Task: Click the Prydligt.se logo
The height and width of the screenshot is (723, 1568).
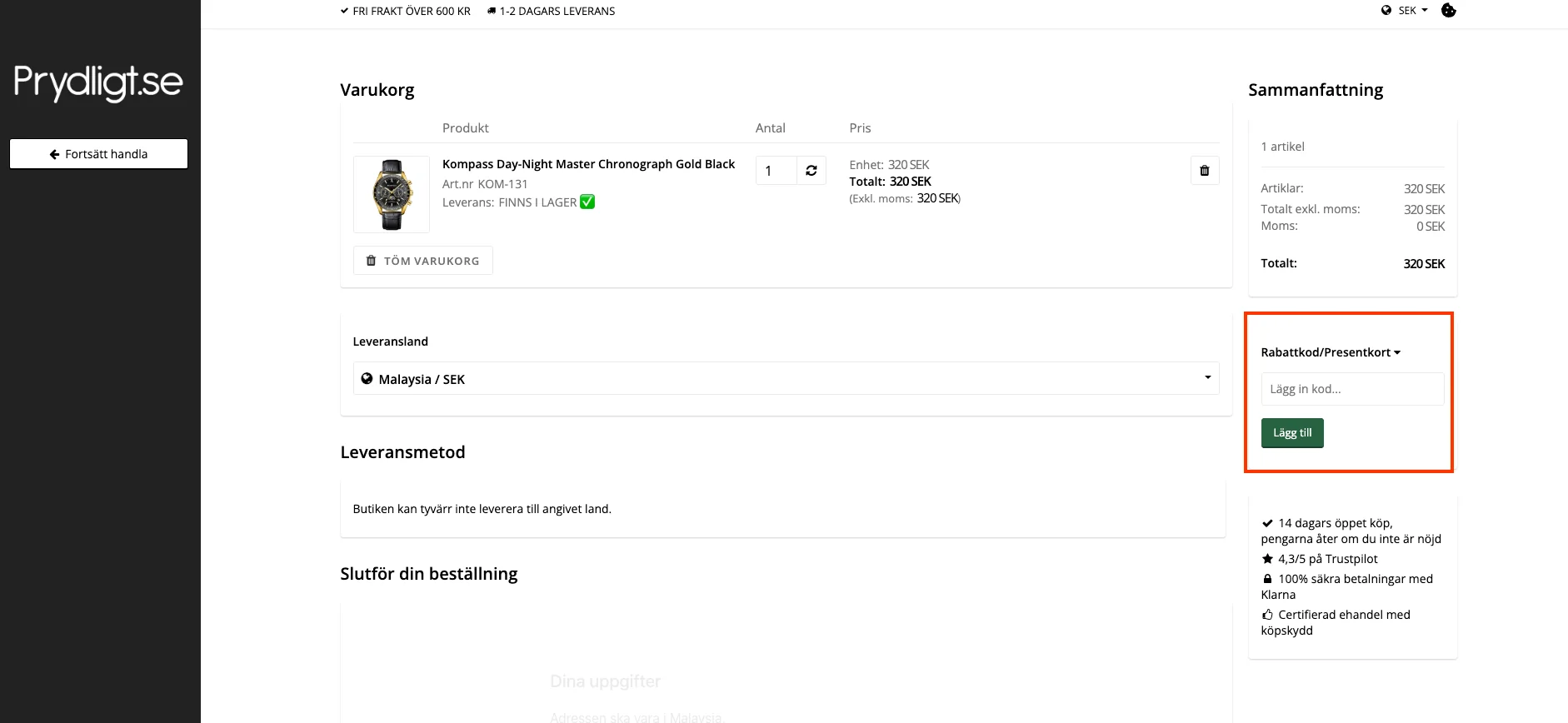Action: pos(98,82)
